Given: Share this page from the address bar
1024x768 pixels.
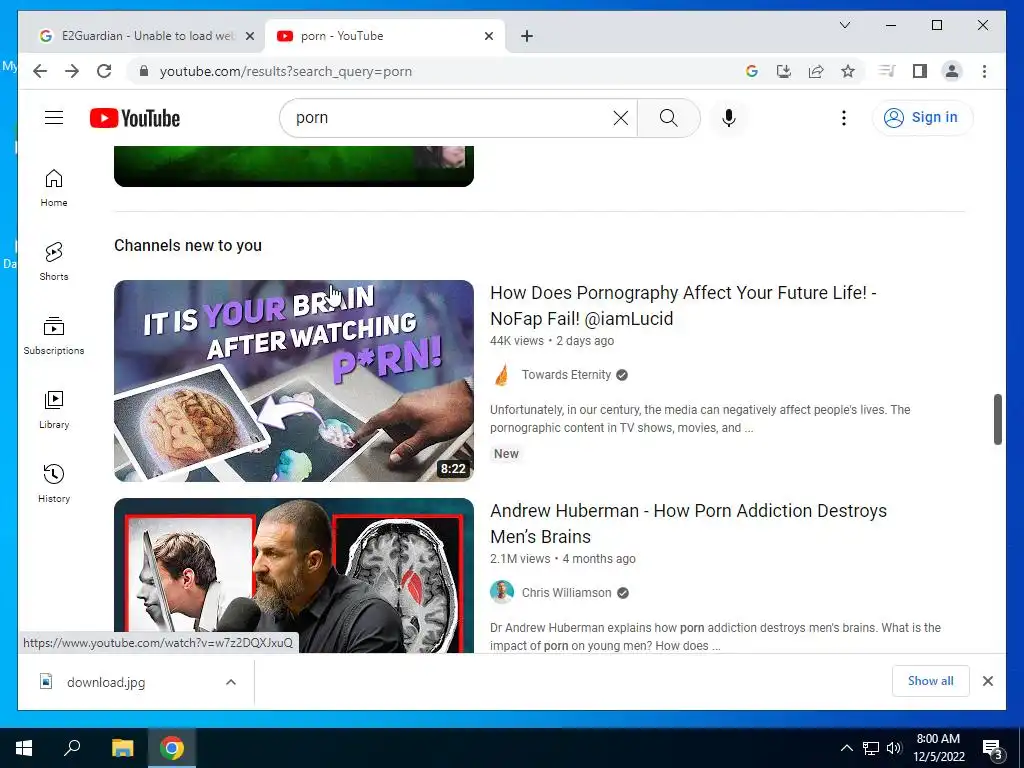Looking at the screenshot, I should [x=816, y=71].
